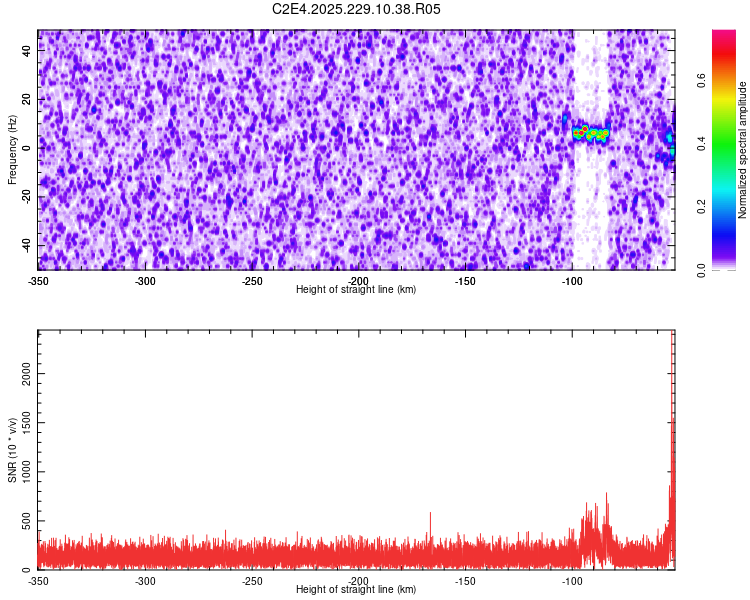The width and height of the screenshot is (750, 600).
Task: Click the -40 Hz tick label on the spectrogram
Action: pyautogui.click(x=27, y=245)
